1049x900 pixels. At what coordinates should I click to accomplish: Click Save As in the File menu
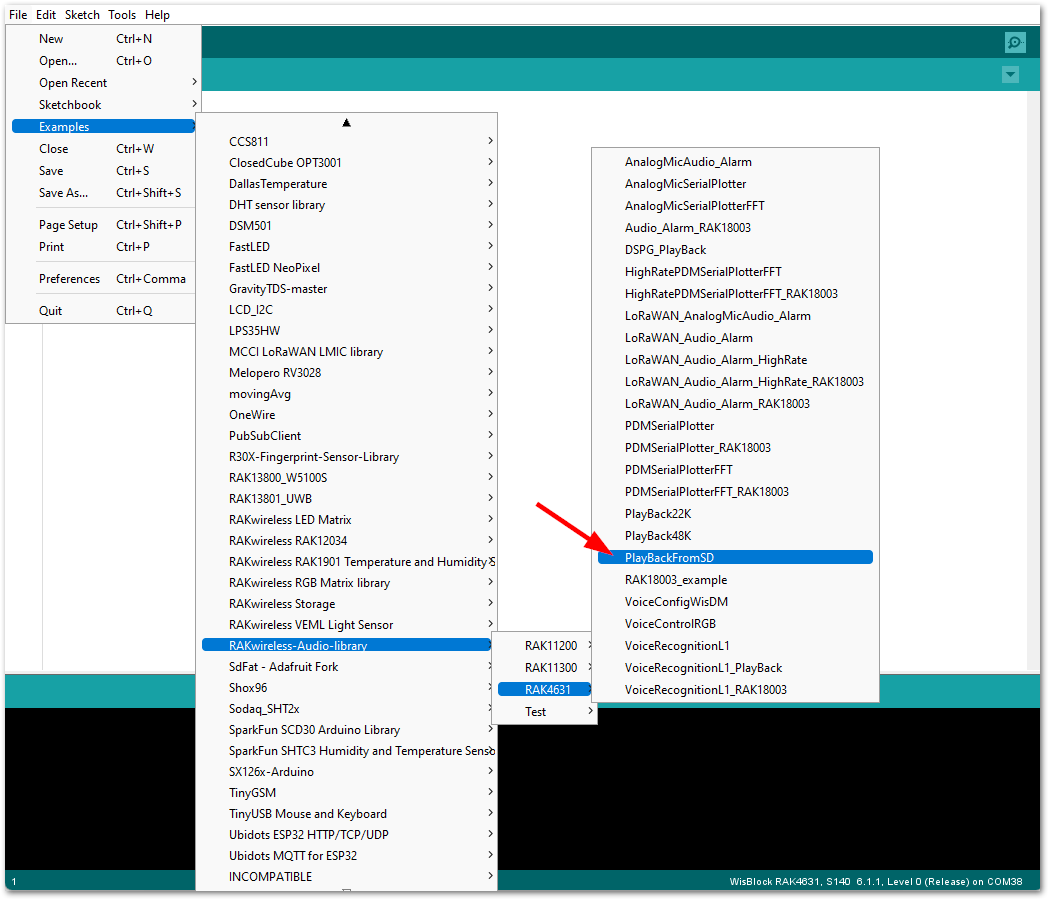62,192
